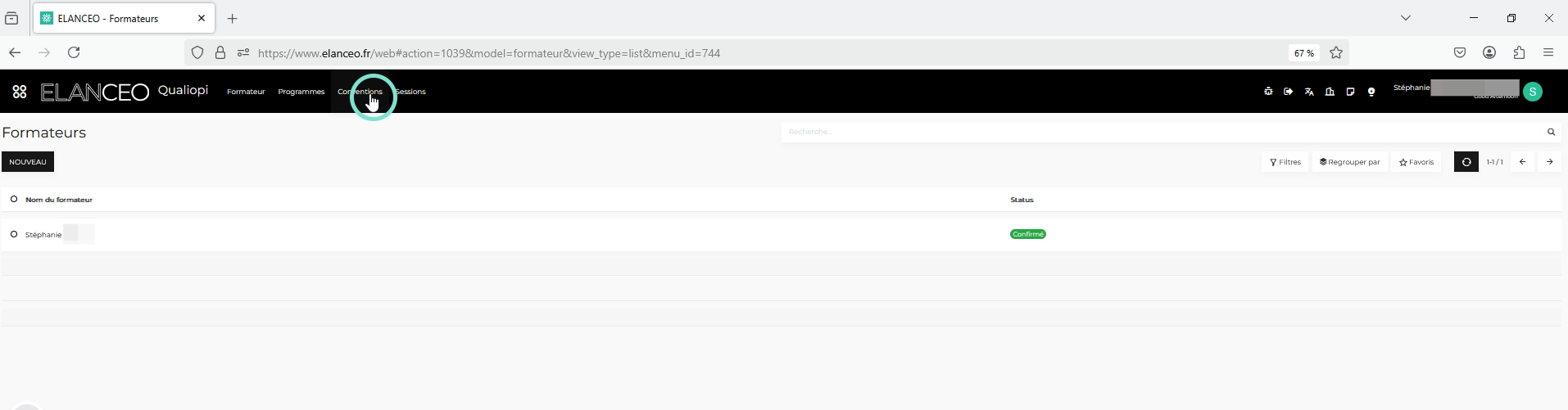Open browser extensions icon
1568x410 pixels.
point(1519,52)
